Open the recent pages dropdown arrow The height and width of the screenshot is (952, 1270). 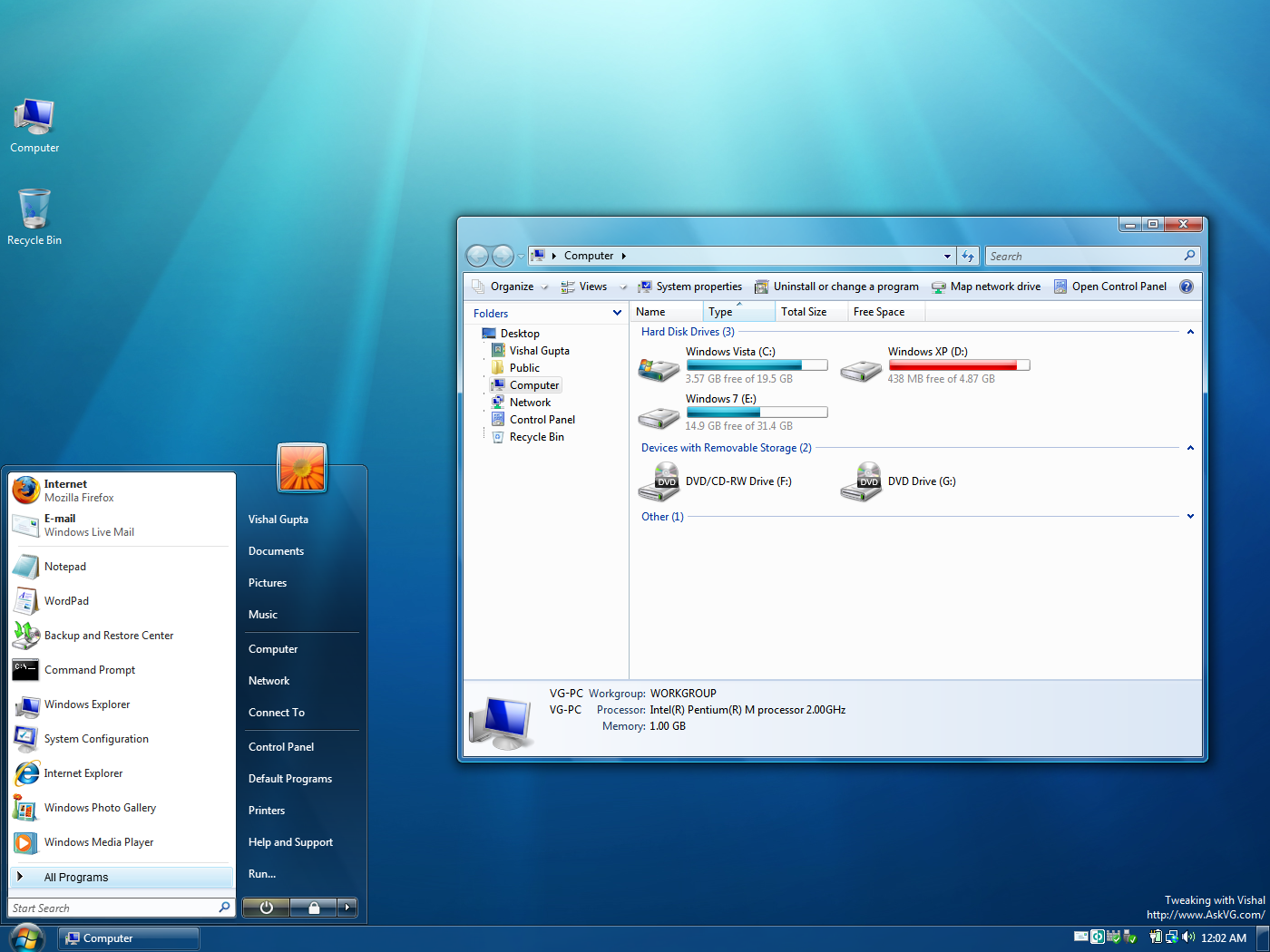(521, 257)
